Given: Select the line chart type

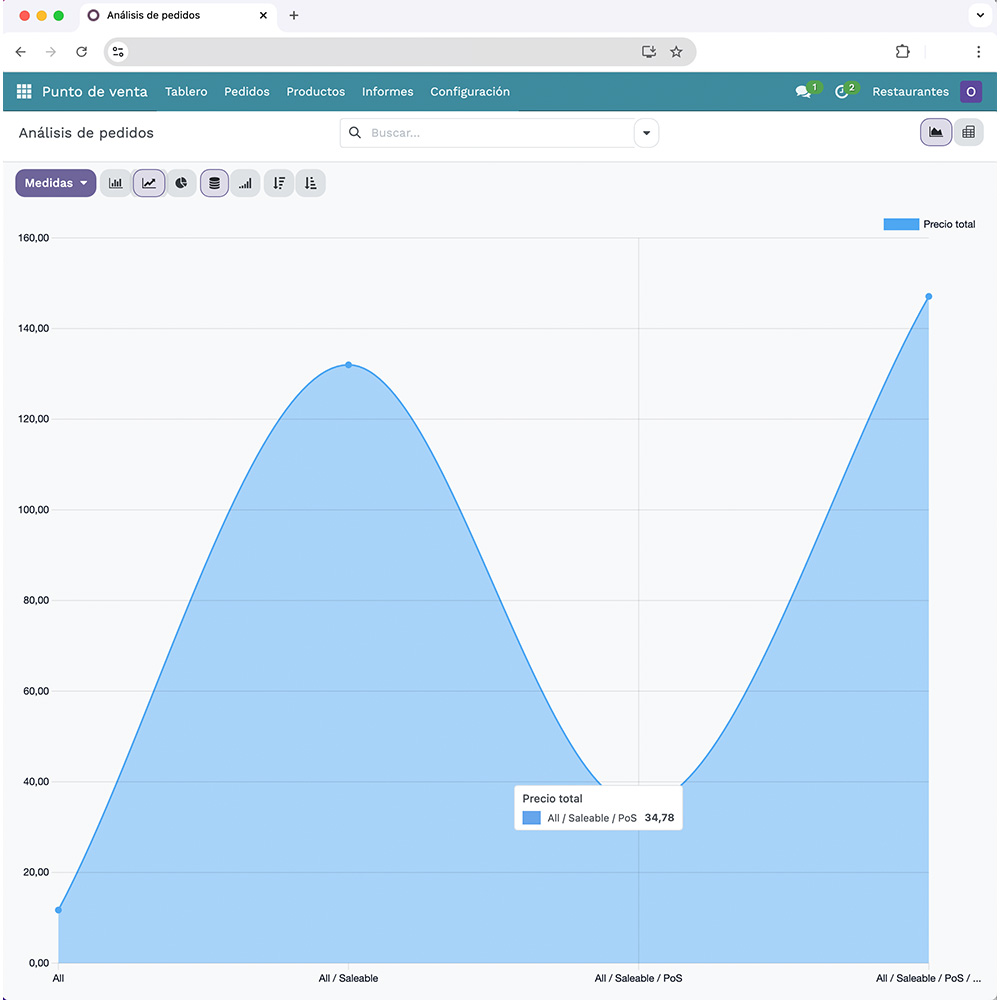Looking at the screenshot, I should tap(149, 183).
